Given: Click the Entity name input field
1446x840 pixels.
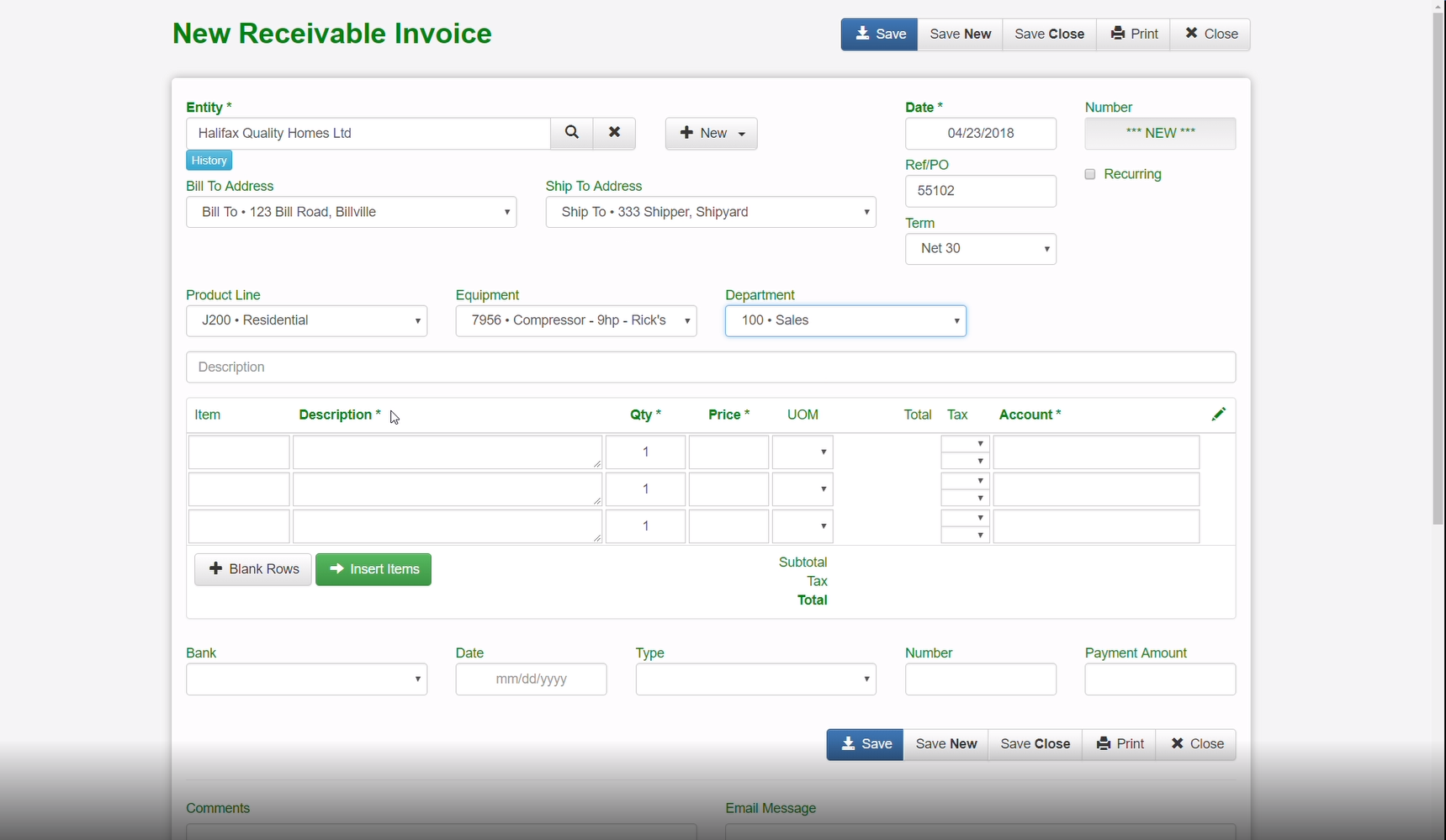Looking at the screenshot, I should [368, 133].
